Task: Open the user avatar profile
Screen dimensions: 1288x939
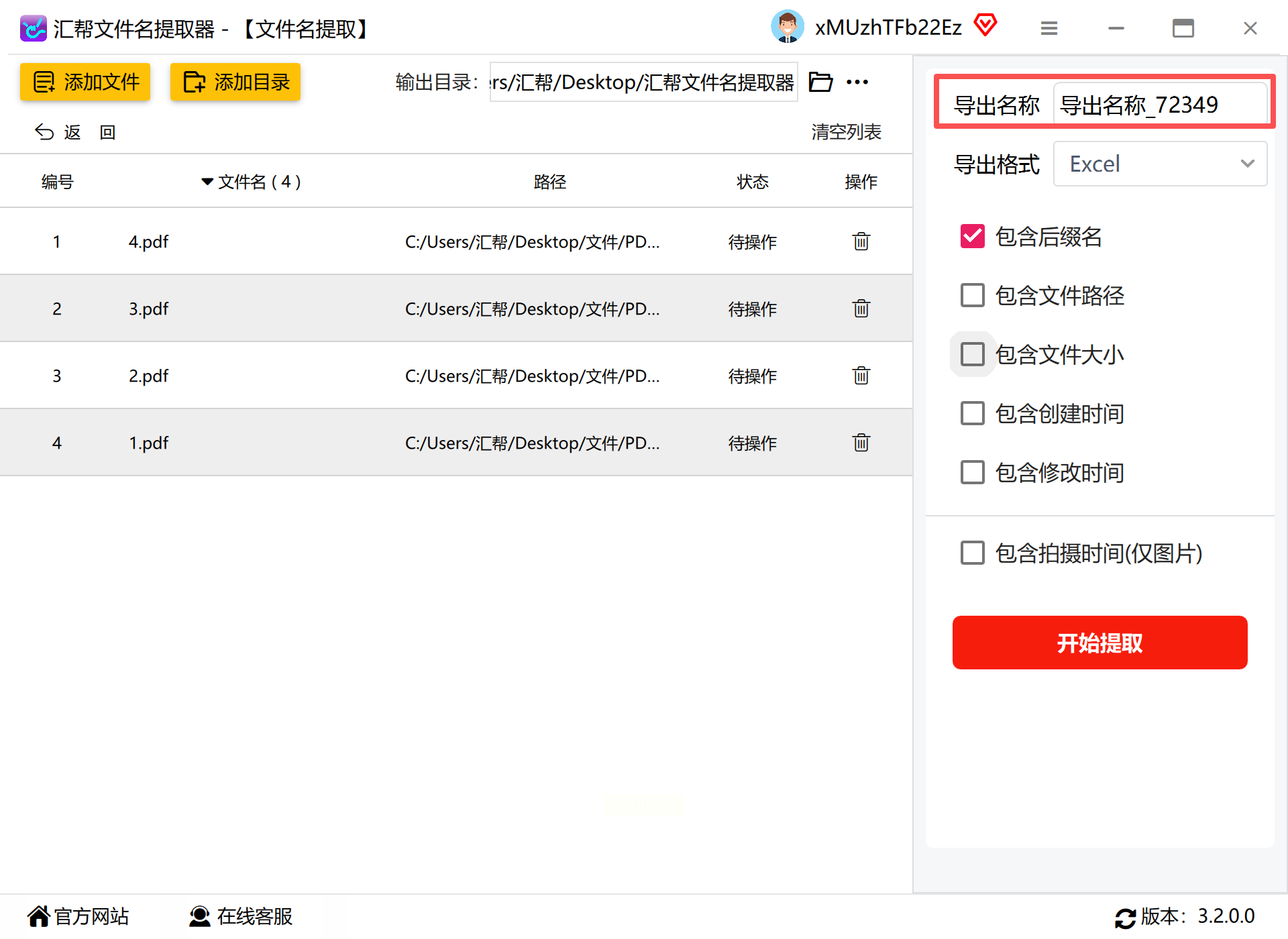Action: tap(788, 27)
